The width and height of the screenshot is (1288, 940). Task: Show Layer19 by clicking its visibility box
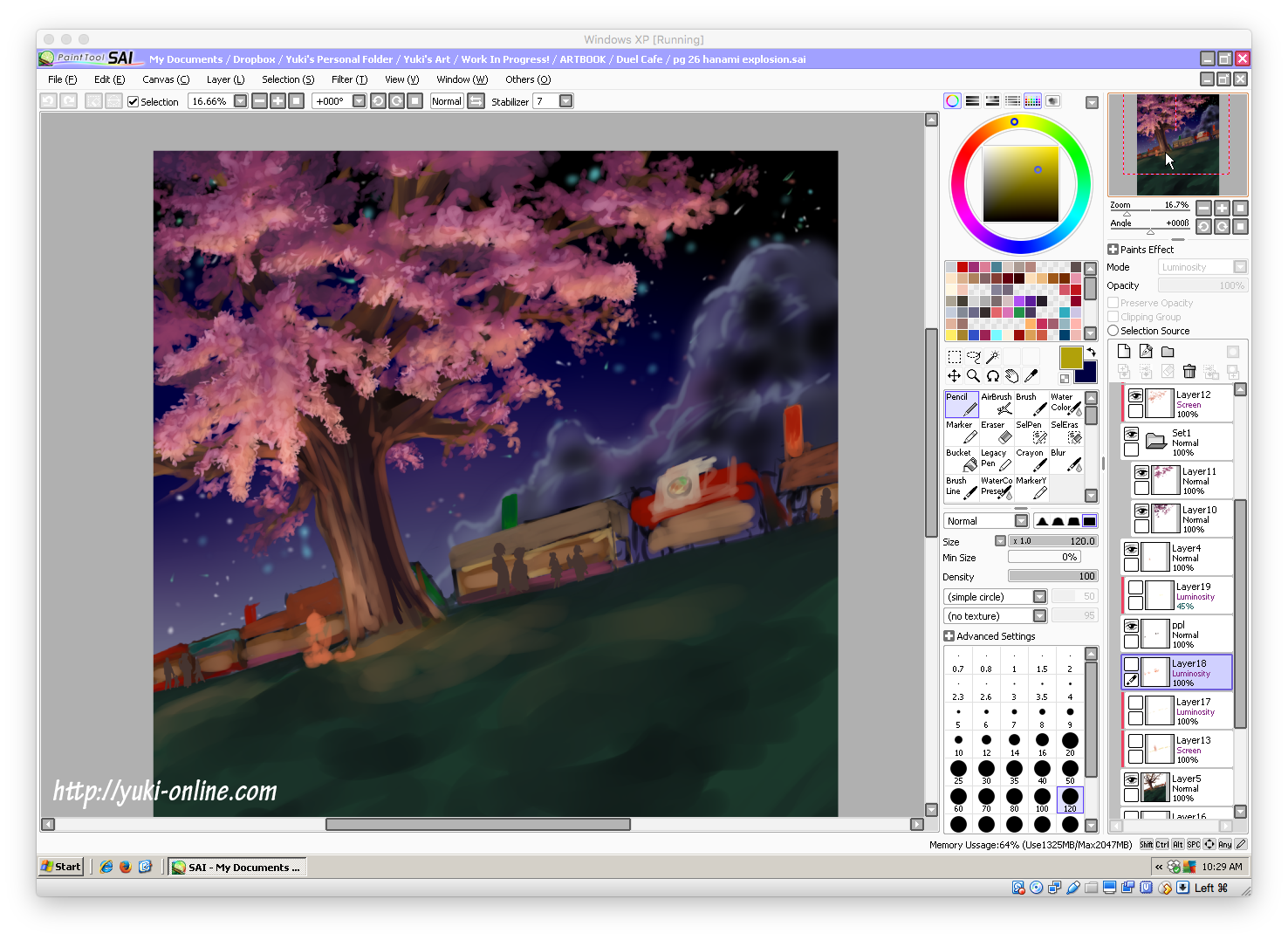click(x=1135, y=587)
